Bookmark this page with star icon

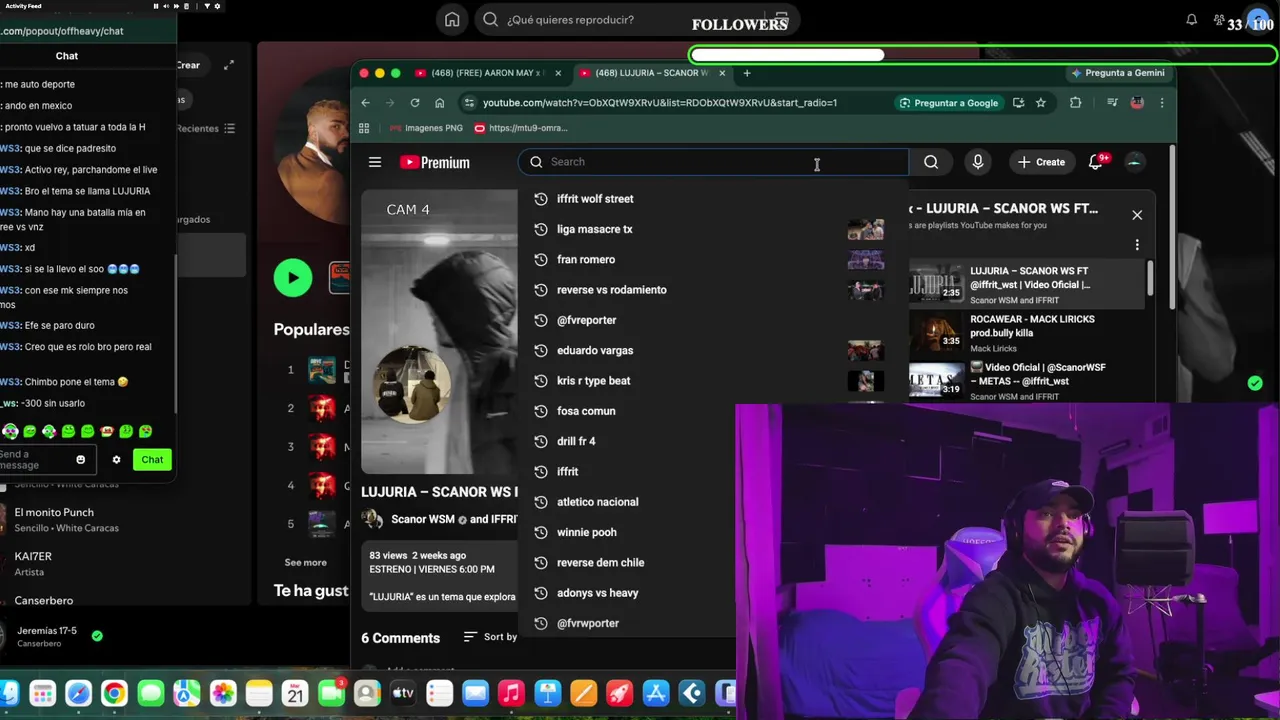(x=1041, y=103)
